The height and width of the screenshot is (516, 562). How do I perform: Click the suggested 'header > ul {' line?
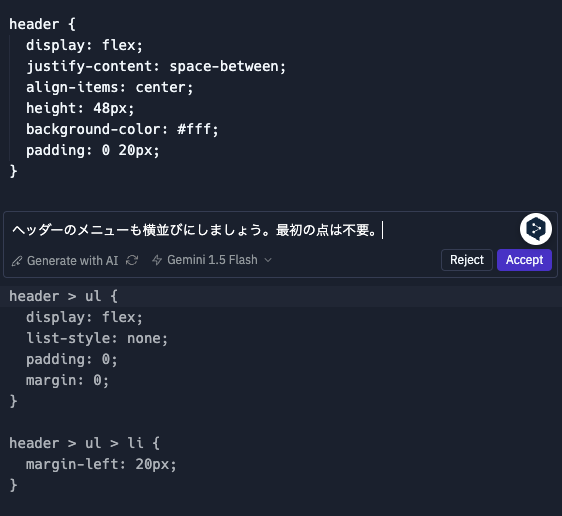coord(63,296)
